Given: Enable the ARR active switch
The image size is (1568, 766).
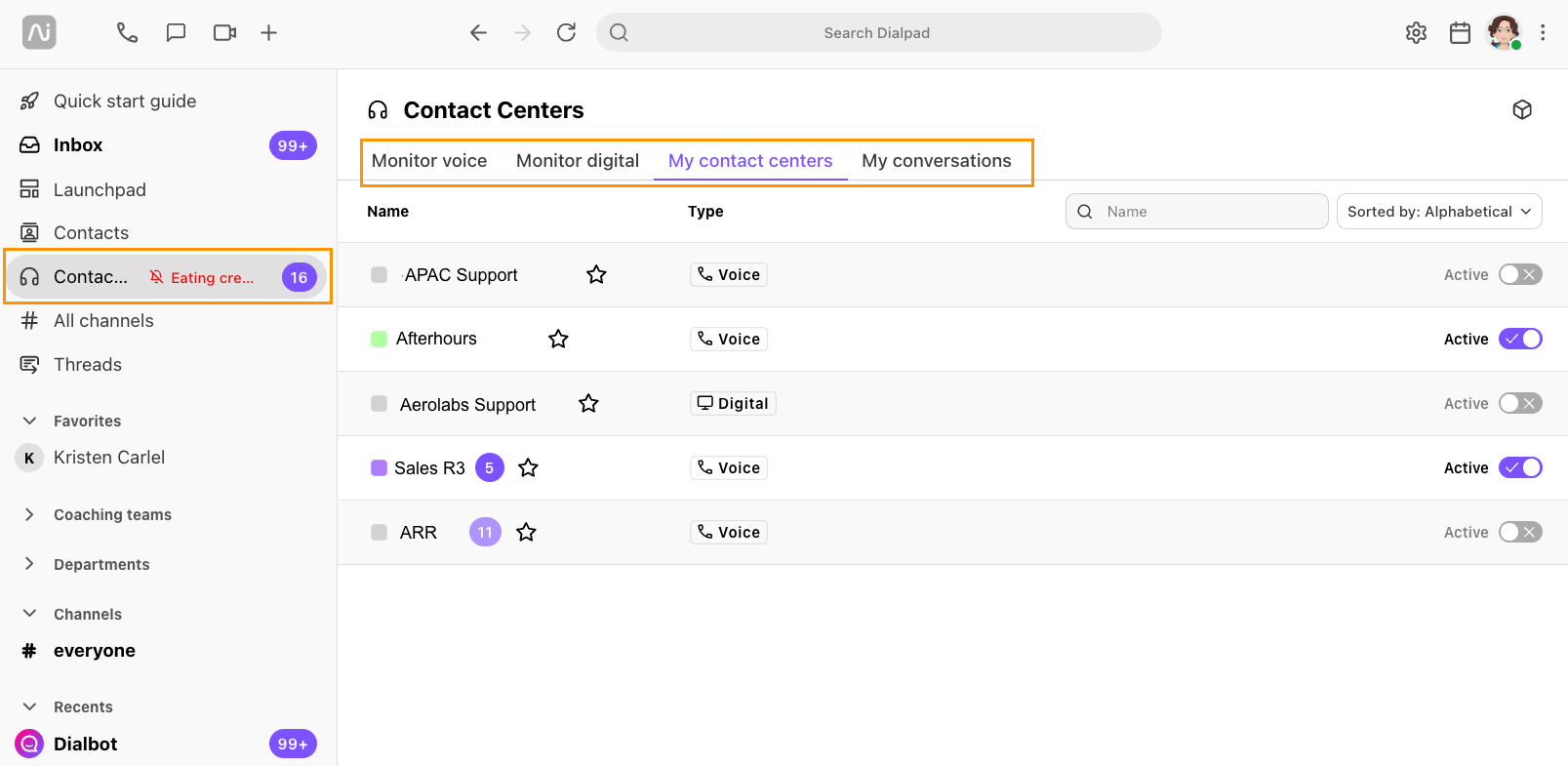Looking at the screenshot, I should click(x=1520, y=532).
